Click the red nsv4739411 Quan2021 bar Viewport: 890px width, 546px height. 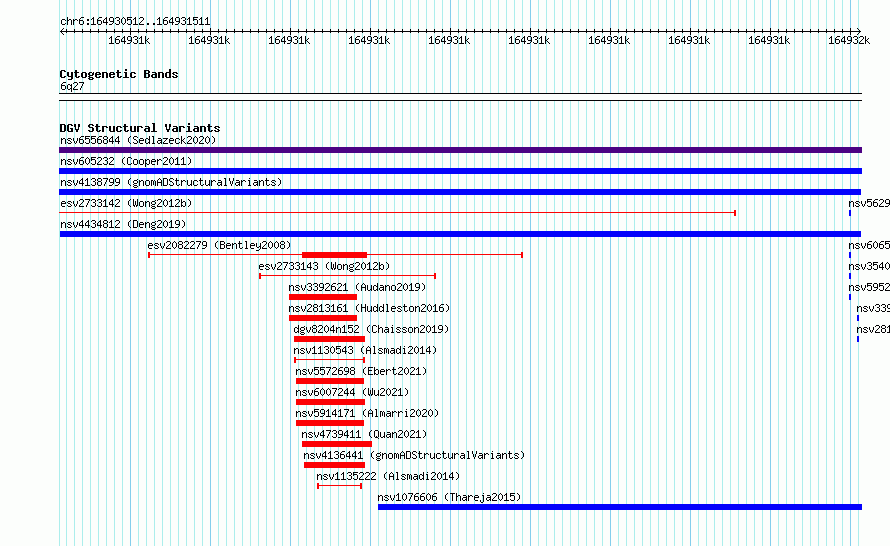pos(337,444)
